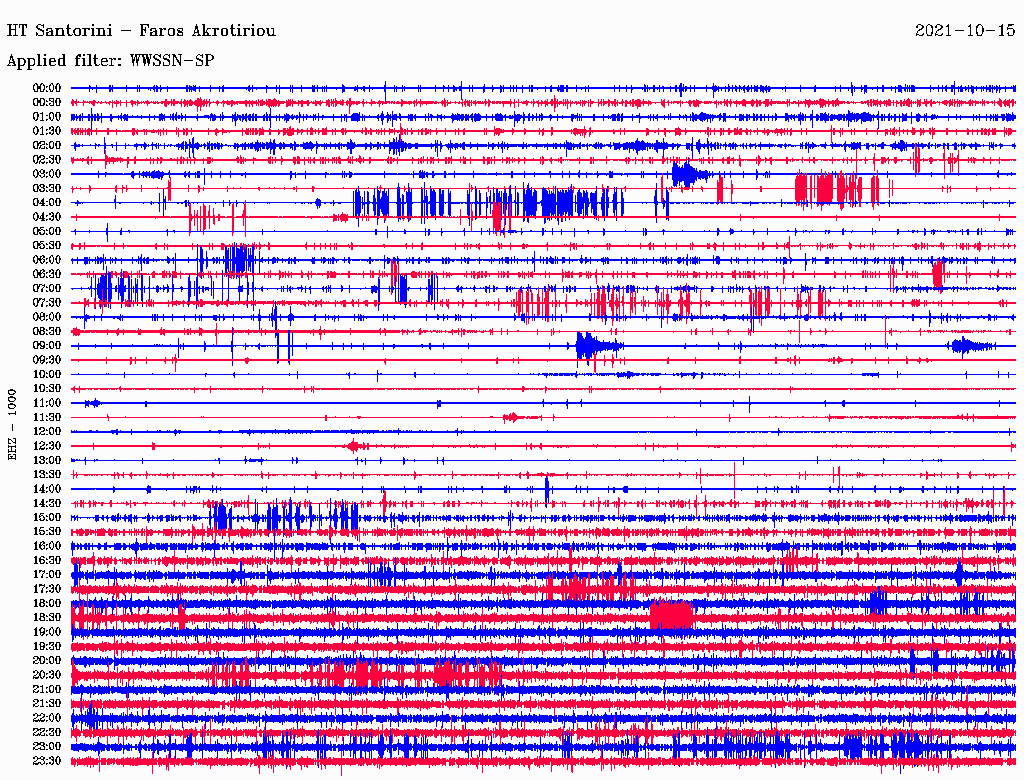The width and height of the screenshot is (1024, 780).
Task: Select the 23:30 time label
Action: [x=47, y=761]
